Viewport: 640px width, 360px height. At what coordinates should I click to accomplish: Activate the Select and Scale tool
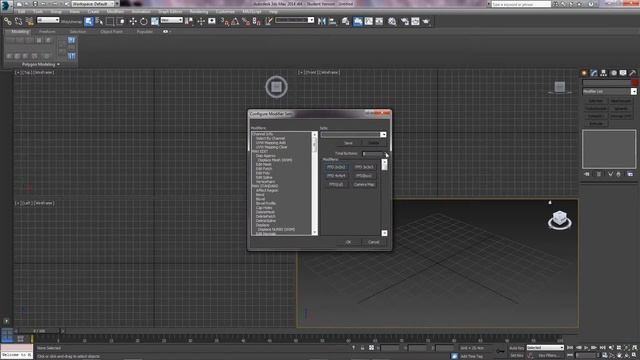point(155,21)
